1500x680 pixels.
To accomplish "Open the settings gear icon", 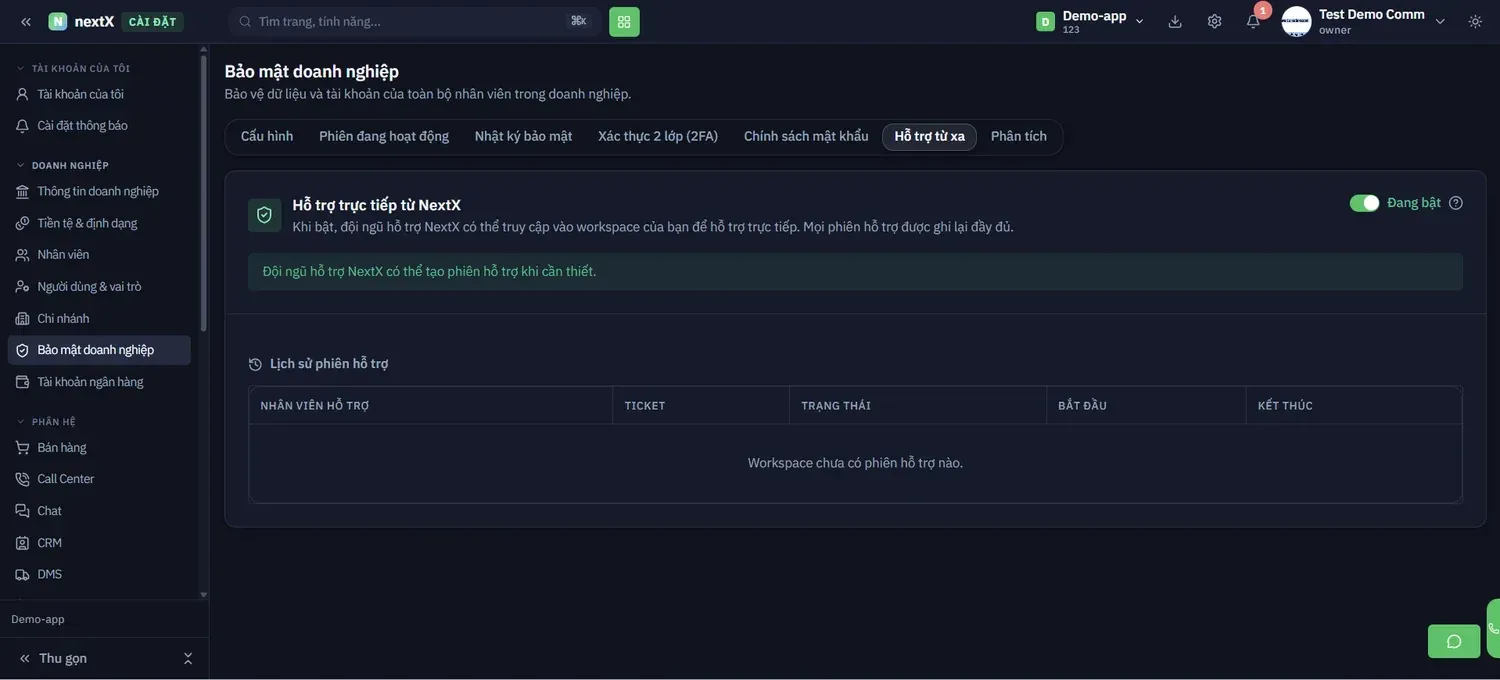I will click(x=1214, y=22).
